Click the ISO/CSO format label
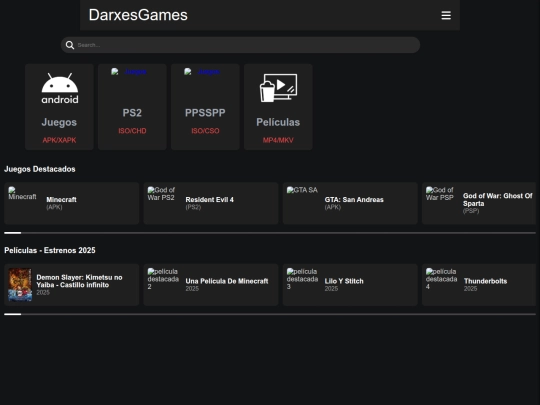 click(205, 131)
